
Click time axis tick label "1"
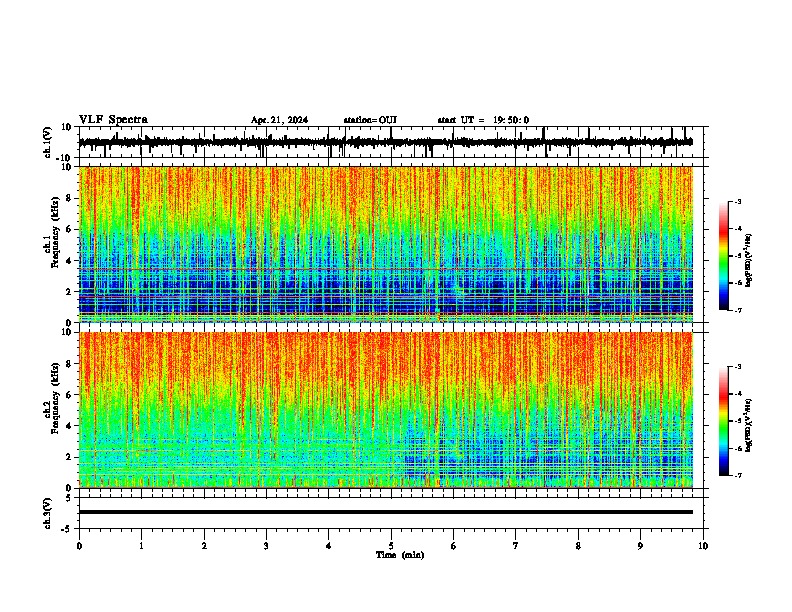141,546
